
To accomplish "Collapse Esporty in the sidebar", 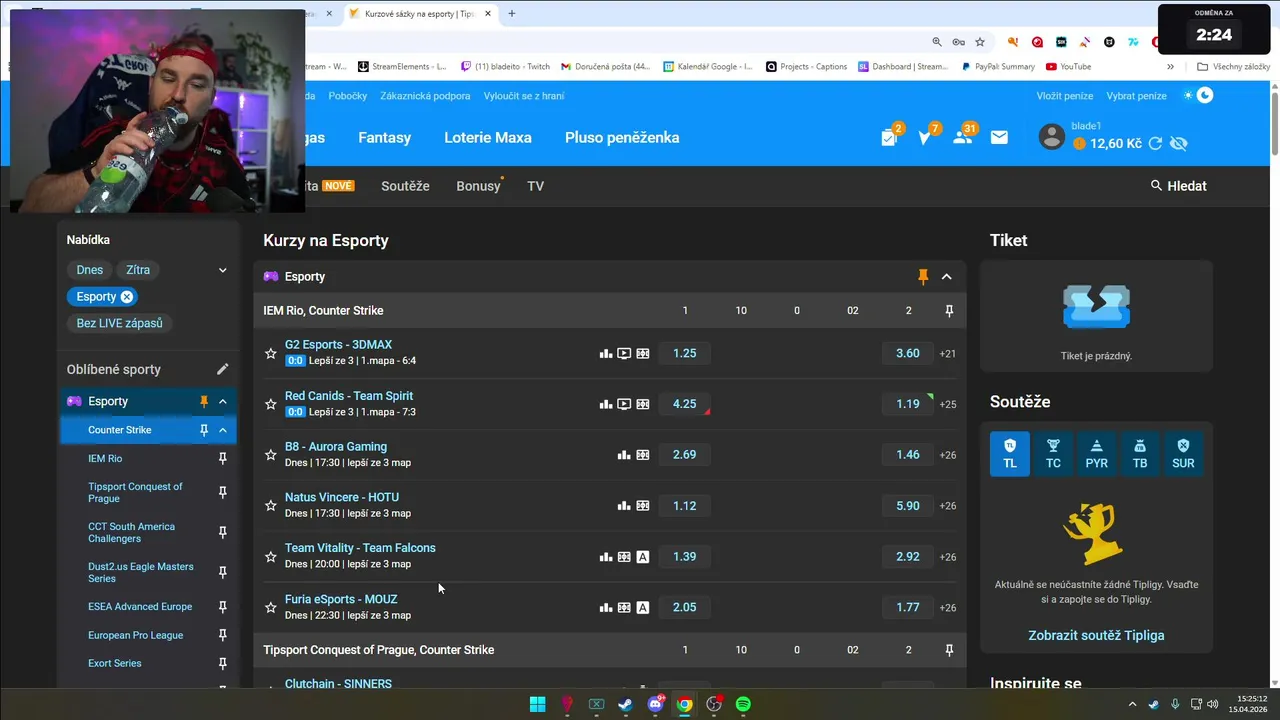I will pos(223,402).
